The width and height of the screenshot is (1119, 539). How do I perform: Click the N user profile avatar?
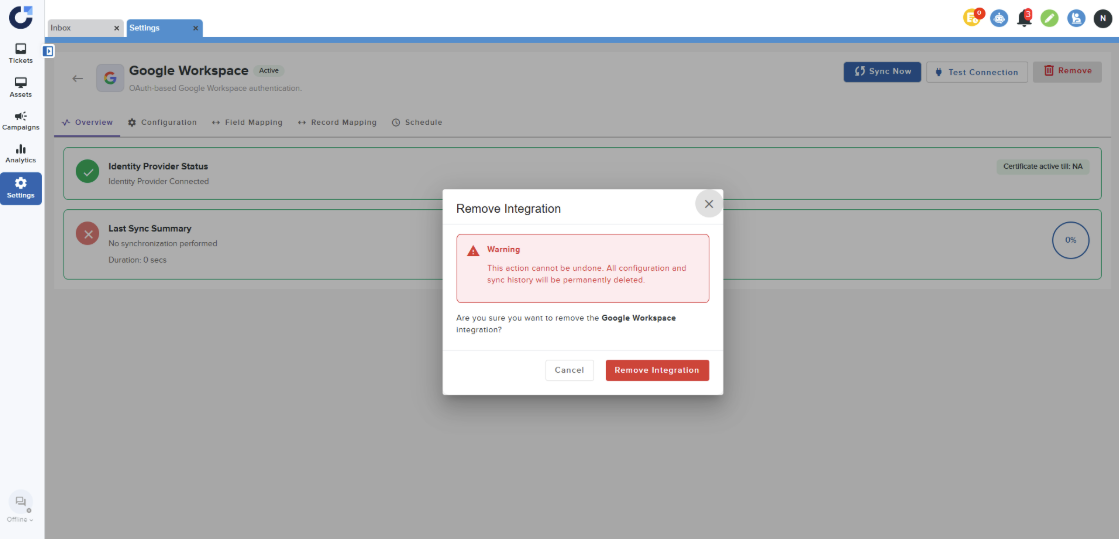click(1102, 18)
